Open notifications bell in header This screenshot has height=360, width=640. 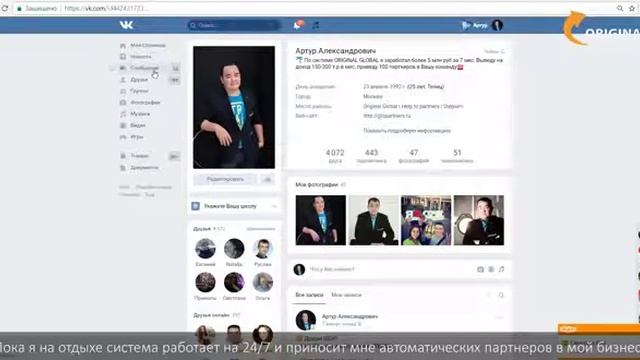(298, 25)
